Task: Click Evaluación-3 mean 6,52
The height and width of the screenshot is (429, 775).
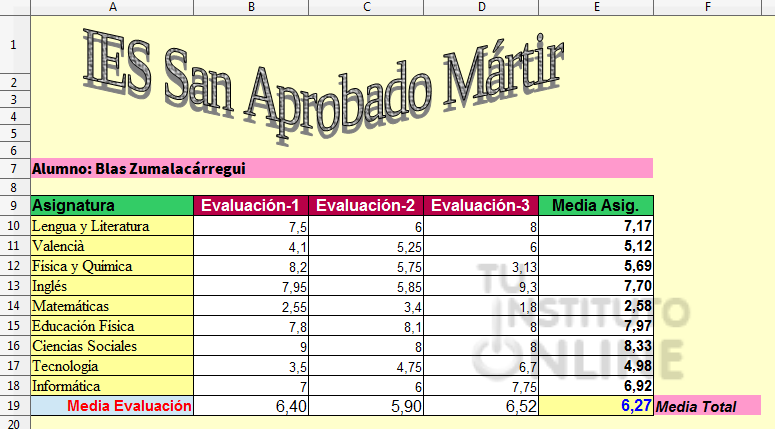Action: 481,405
